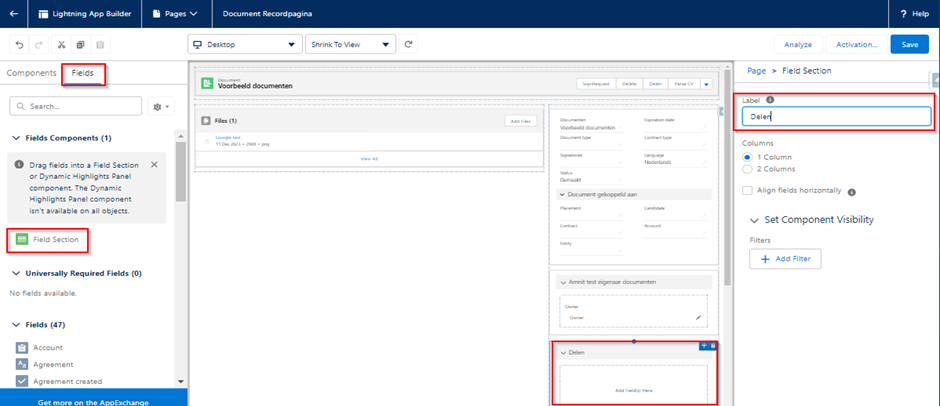Select the 1 Column radio option
Image resolution: width=940 pixels, height=406 pixels.
[x=747, y=157]
